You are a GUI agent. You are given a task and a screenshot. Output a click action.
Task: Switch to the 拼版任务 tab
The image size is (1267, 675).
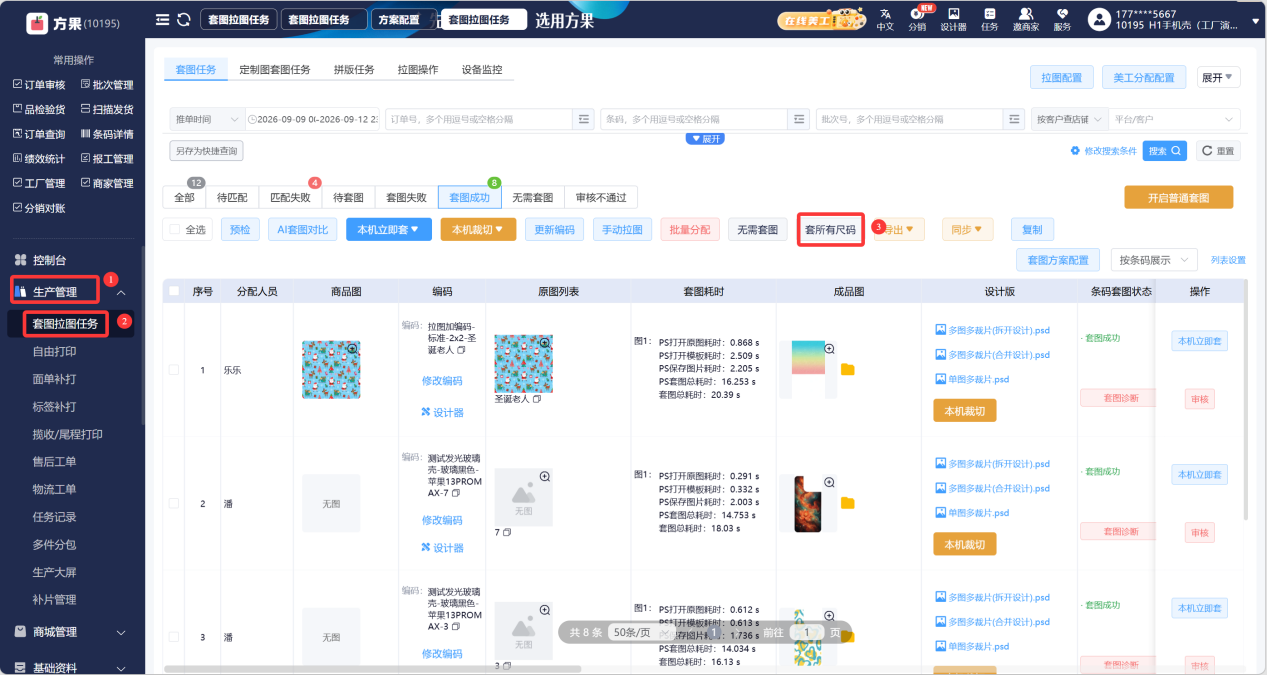354,70
